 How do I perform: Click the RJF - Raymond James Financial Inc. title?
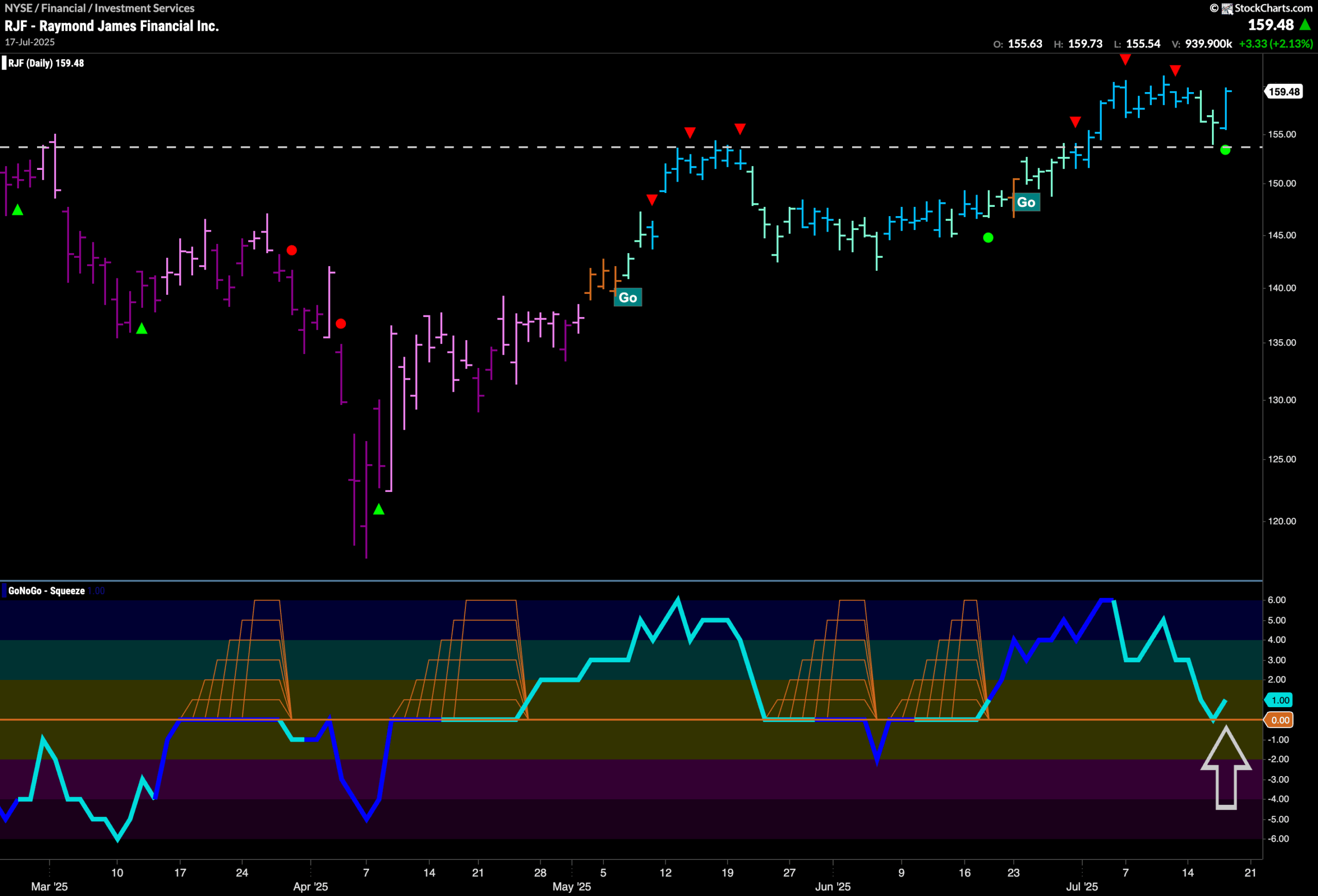112,26
